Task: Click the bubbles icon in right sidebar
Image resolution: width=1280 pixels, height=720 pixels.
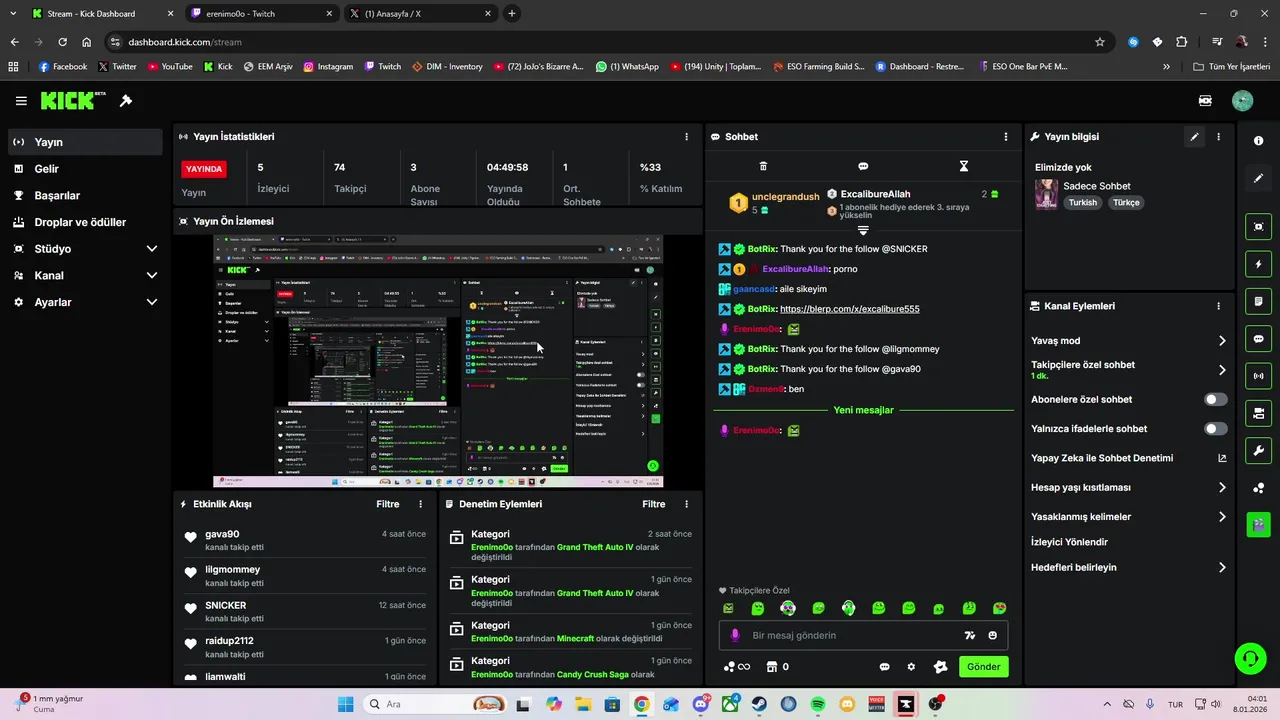Action: 1258,488
